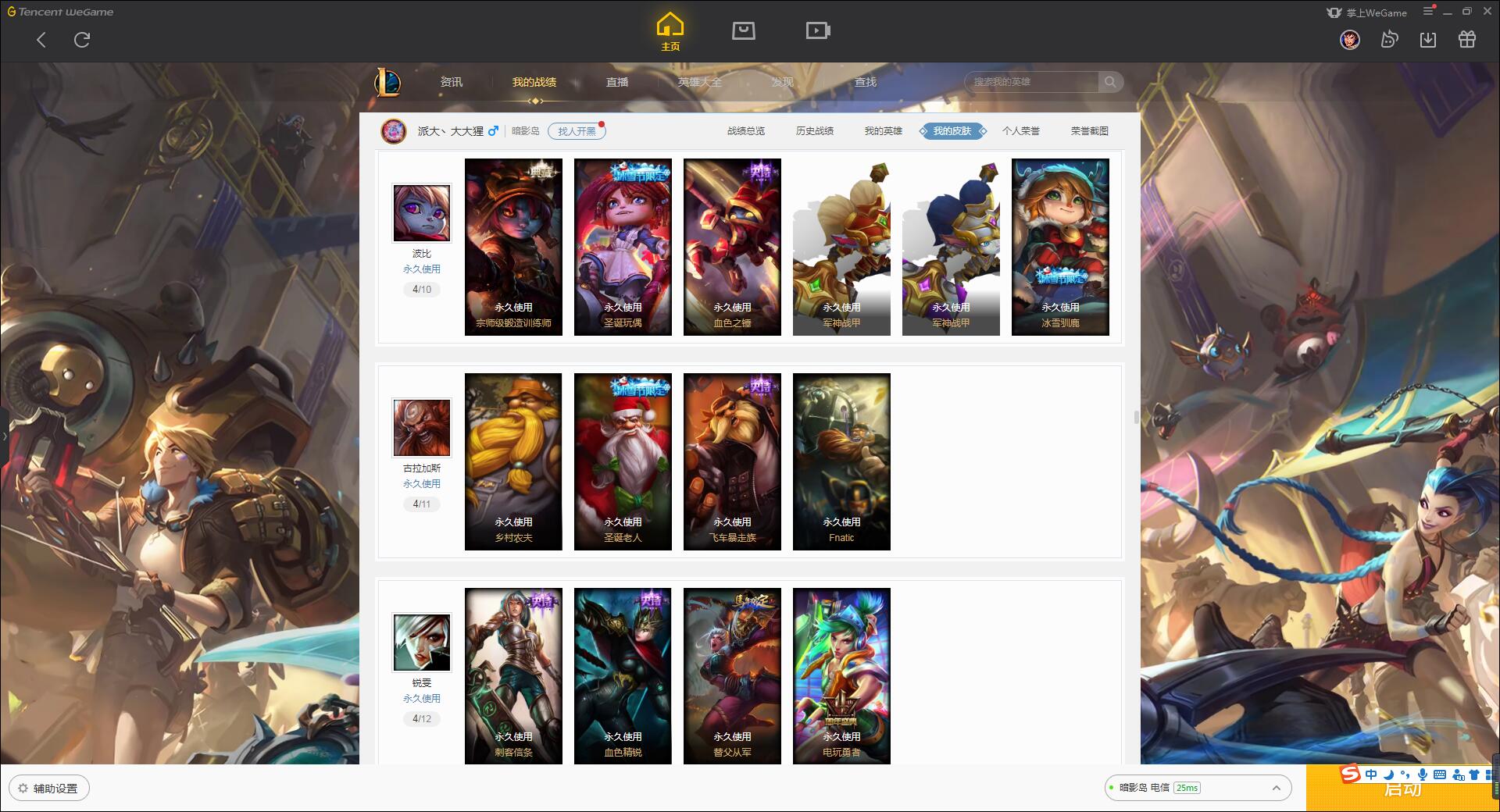The width and height of the screenshot is (1500, 812).
Task: Click the search magnifier button
Action: tap(1110, 82)
